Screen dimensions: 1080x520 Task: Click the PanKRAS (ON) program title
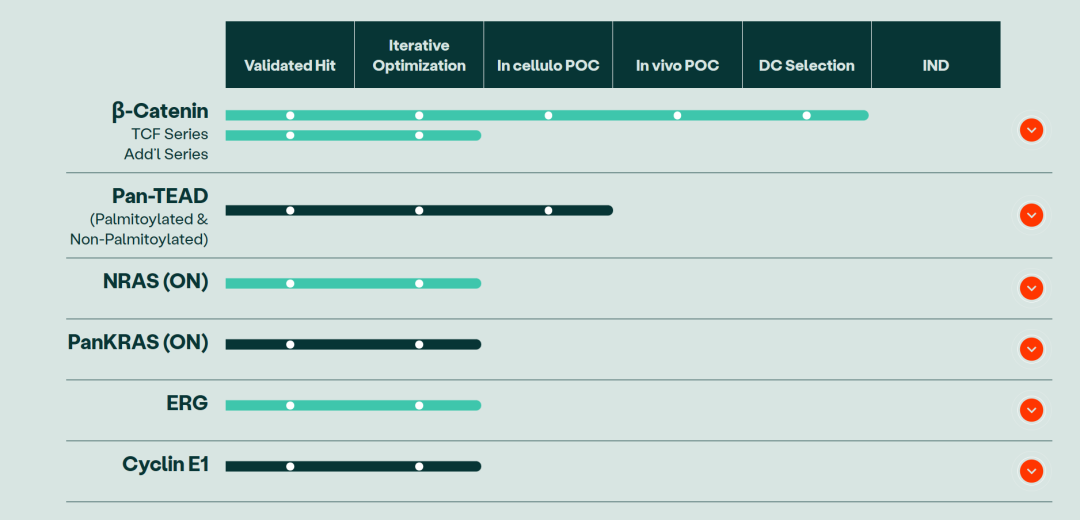(138, 342)
